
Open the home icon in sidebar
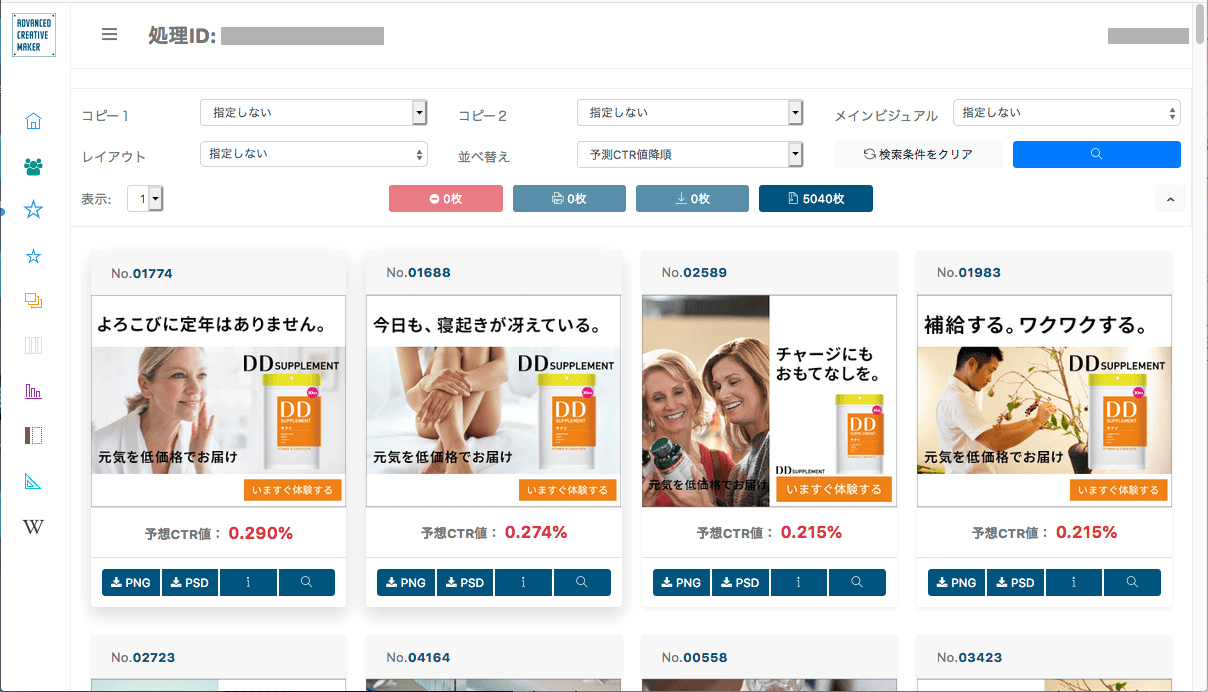pos(33,122)
